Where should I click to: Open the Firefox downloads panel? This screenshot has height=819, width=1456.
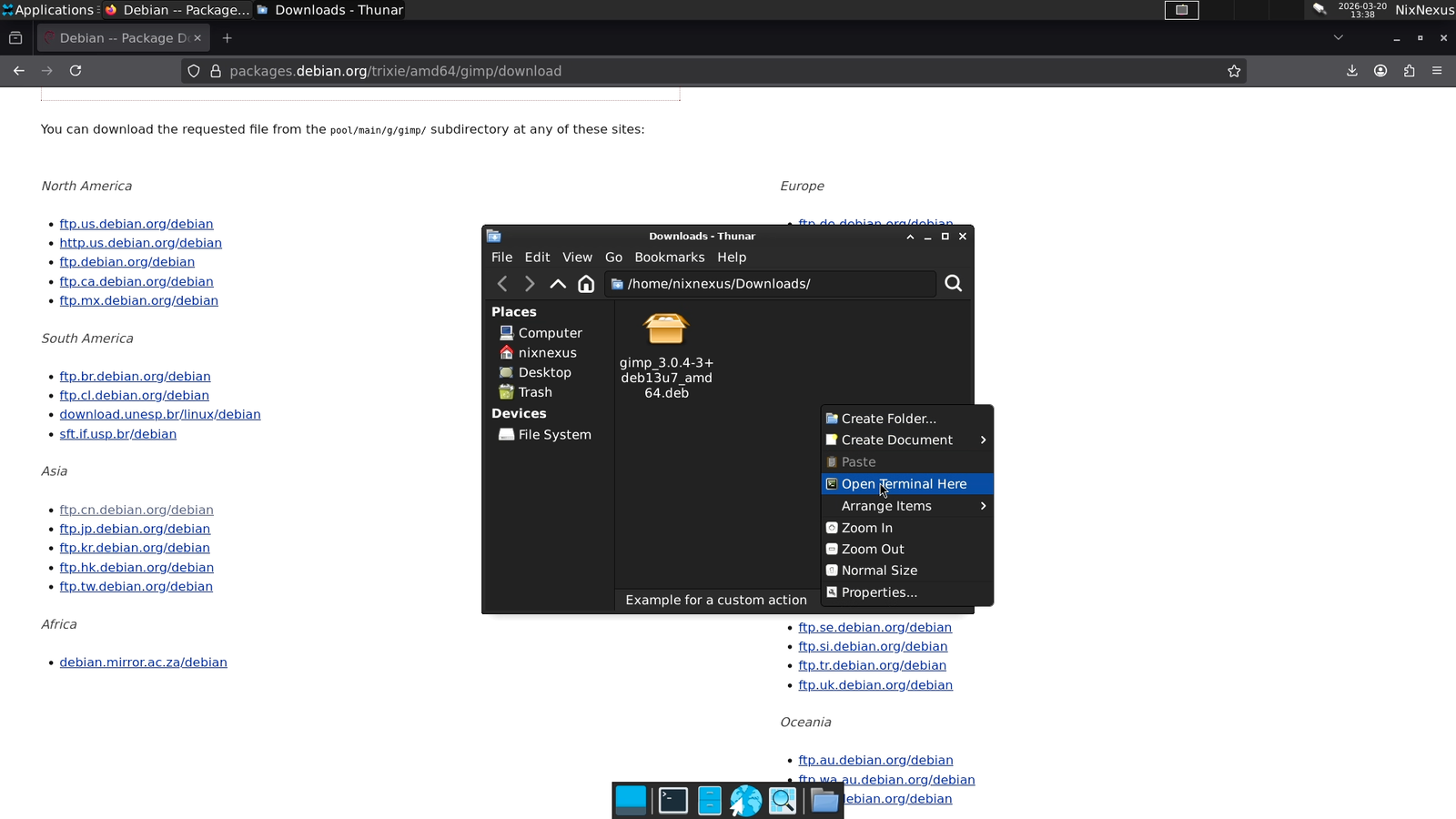[x=1352, y=71]
